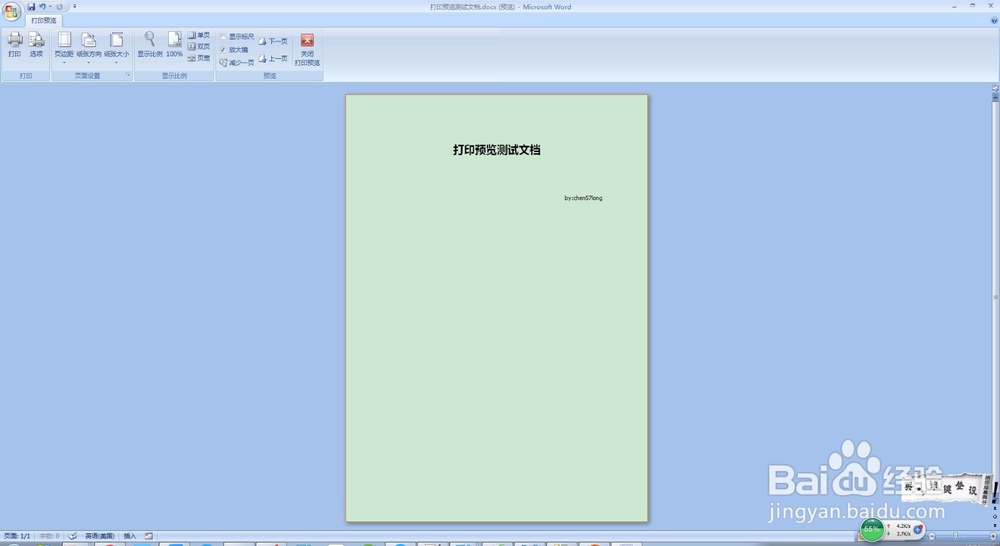Viewport: 1000px width, 546px height.
Task: Click zoom in plus button on zoom slider
Action: tap(993, 536)
